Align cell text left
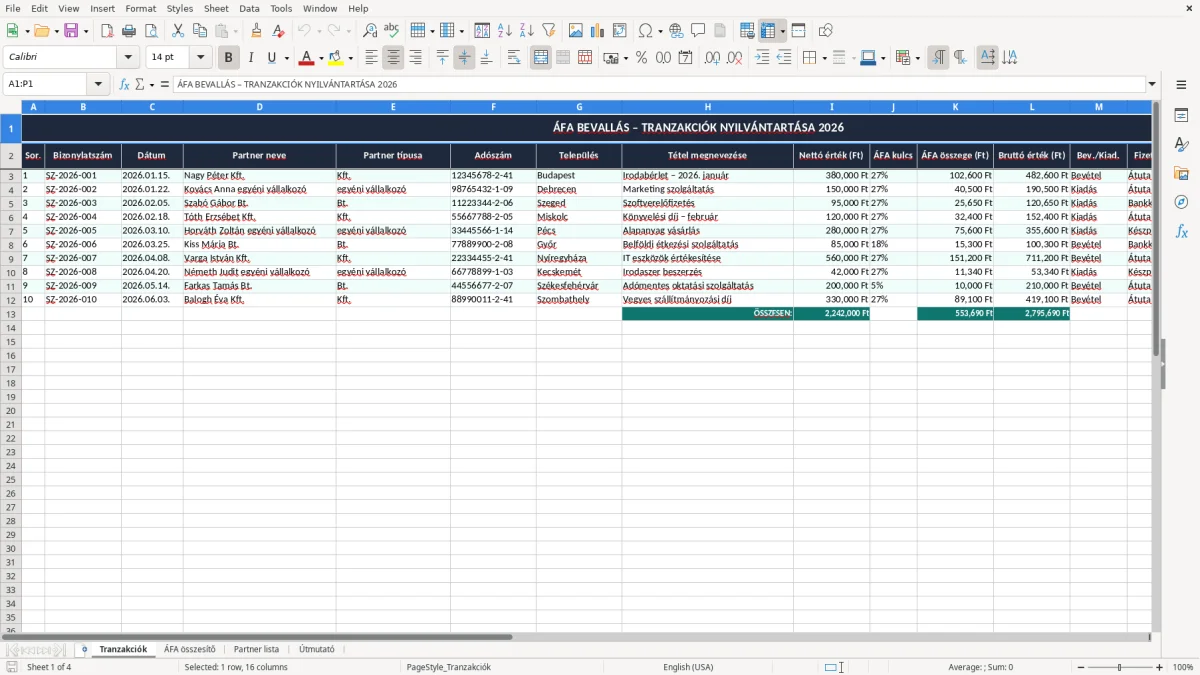This screenshot has width=1200, height=675. tap(371, 58)
